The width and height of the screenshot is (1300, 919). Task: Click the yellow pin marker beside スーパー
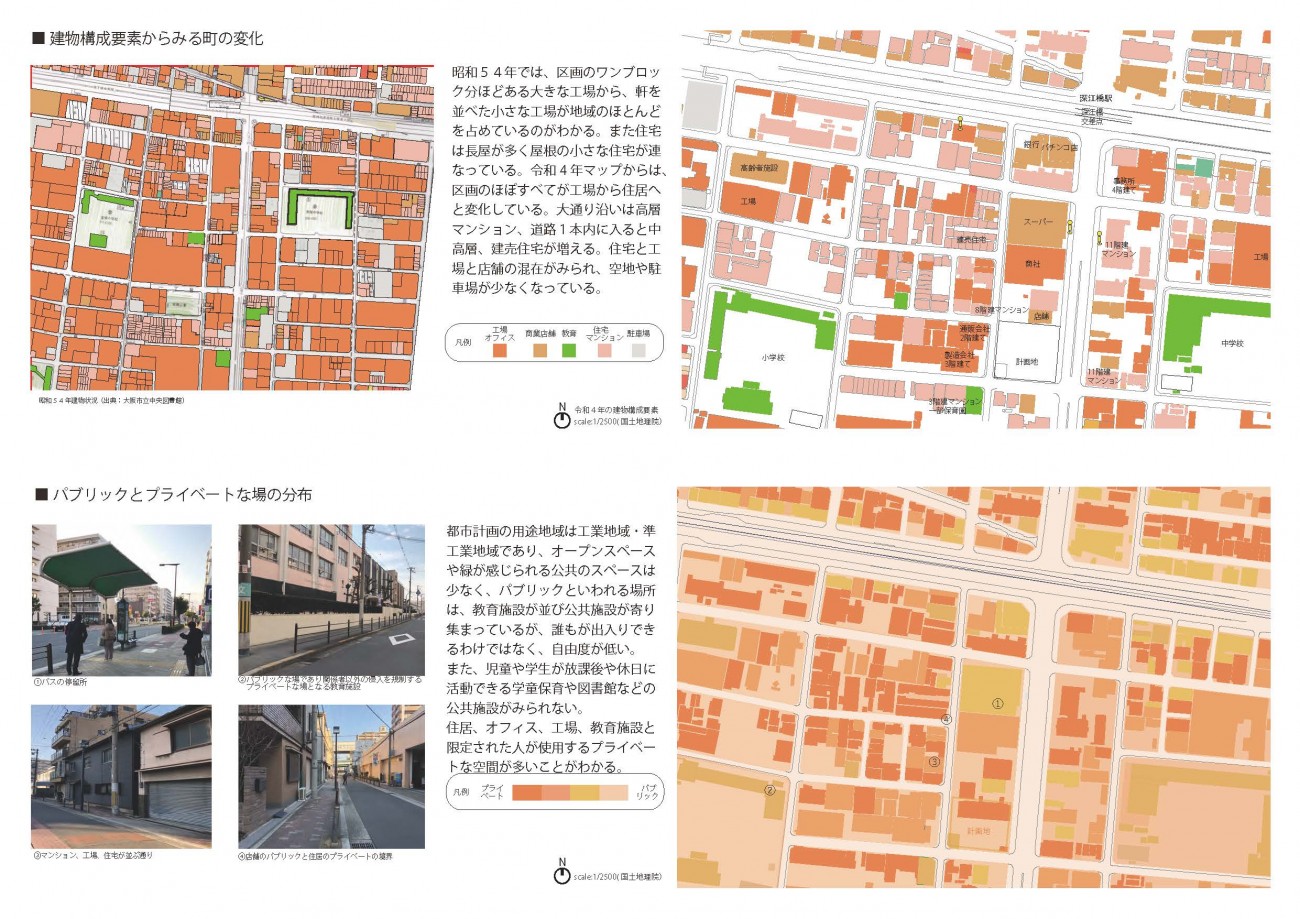pos(1070,226)
